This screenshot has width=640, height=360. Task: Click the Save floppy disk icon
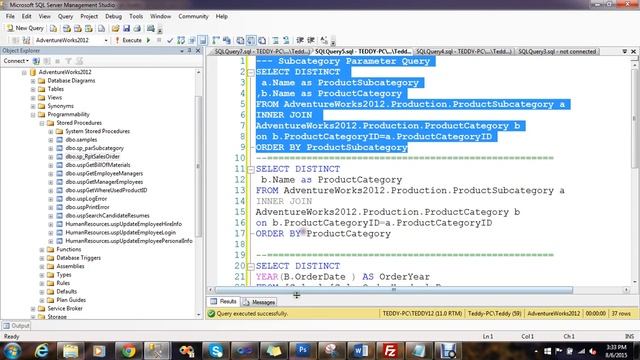127,28
